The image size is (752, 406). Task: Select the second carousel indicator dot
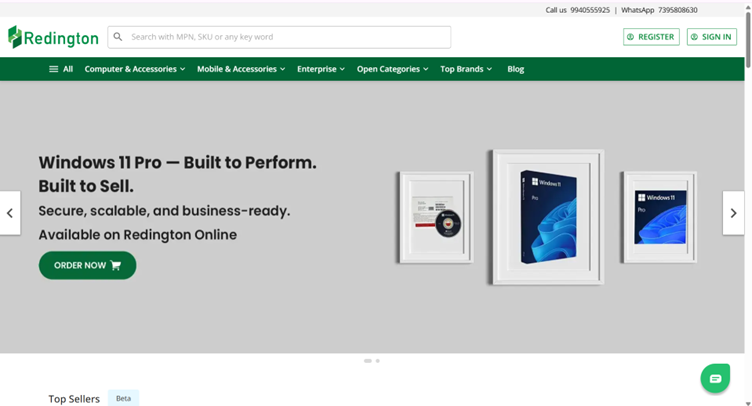(378, 361)
